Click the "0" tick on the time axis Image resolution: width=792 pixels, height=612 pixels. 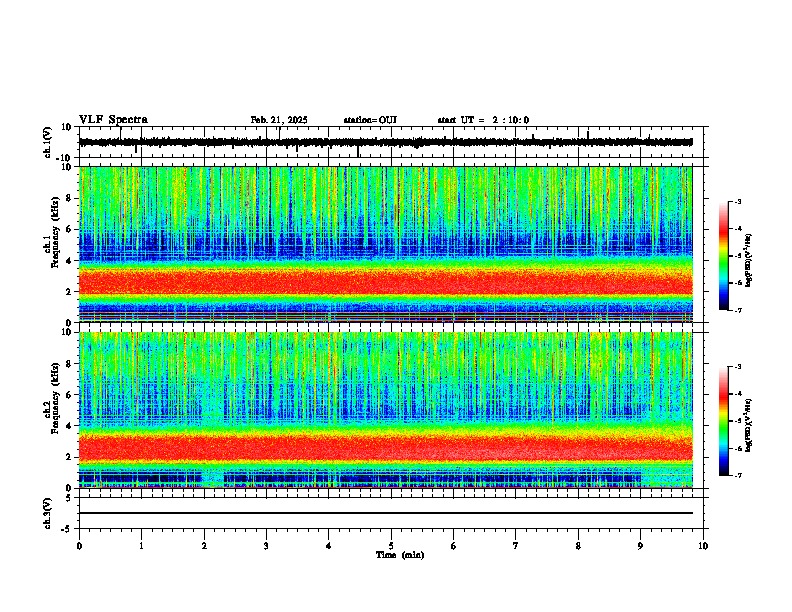[79, 546]
